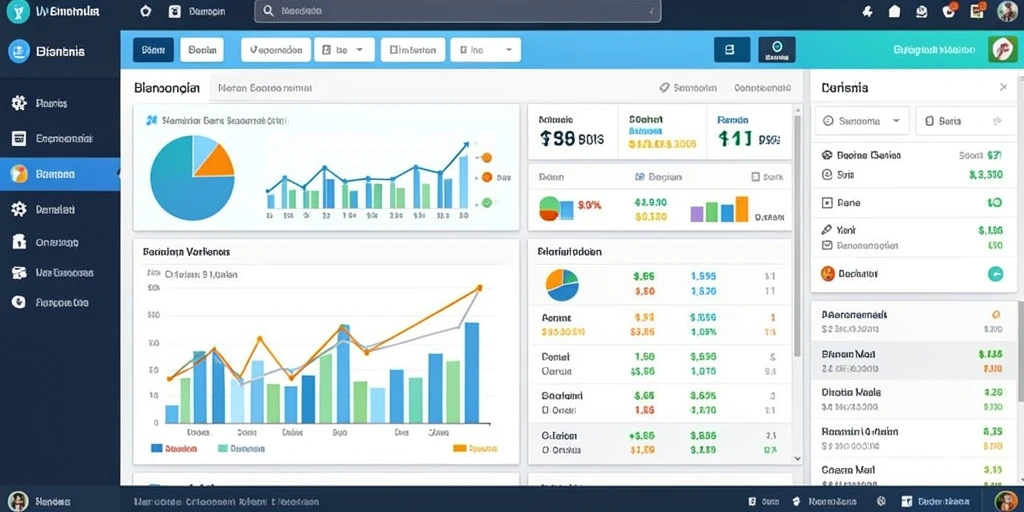The image size is (1024, 512).
Task: Click the white Bosia button in the toolbar
Action: click(202, 50)
